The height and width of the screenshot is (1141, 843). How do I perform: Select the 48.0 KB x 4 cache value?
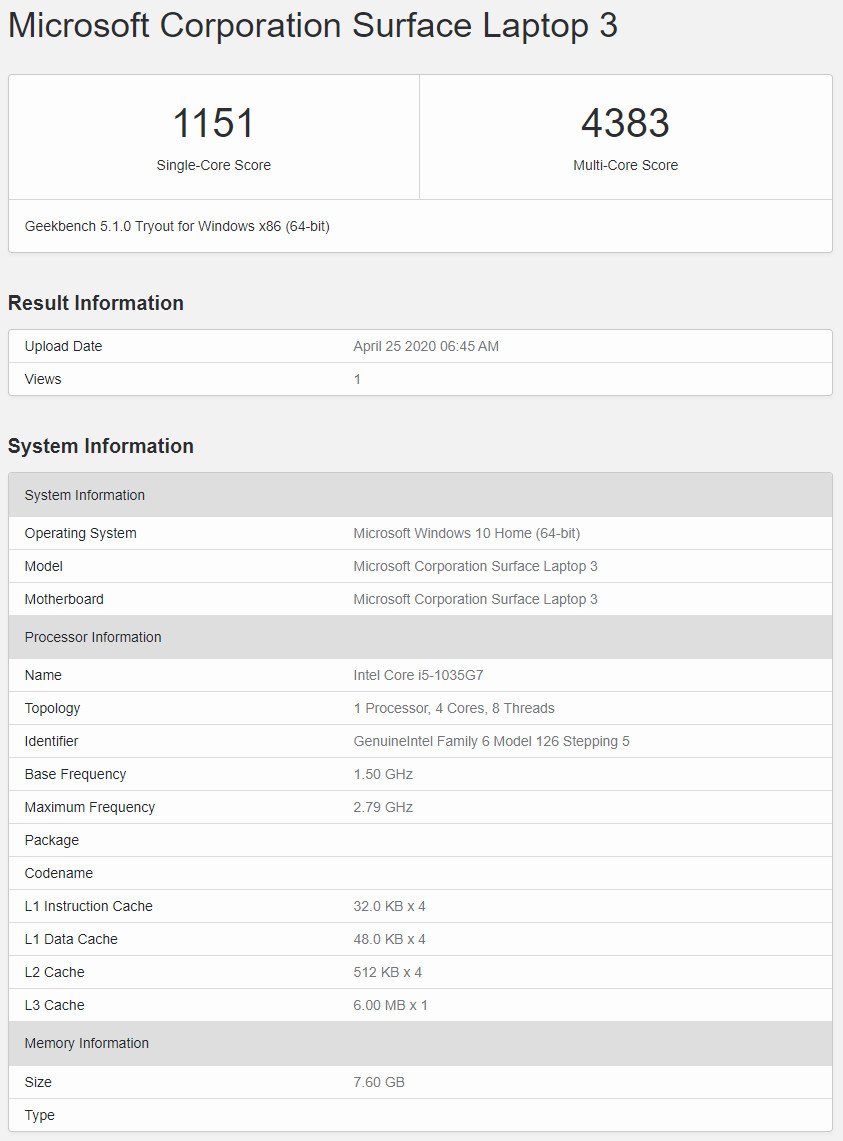[389, 939]
